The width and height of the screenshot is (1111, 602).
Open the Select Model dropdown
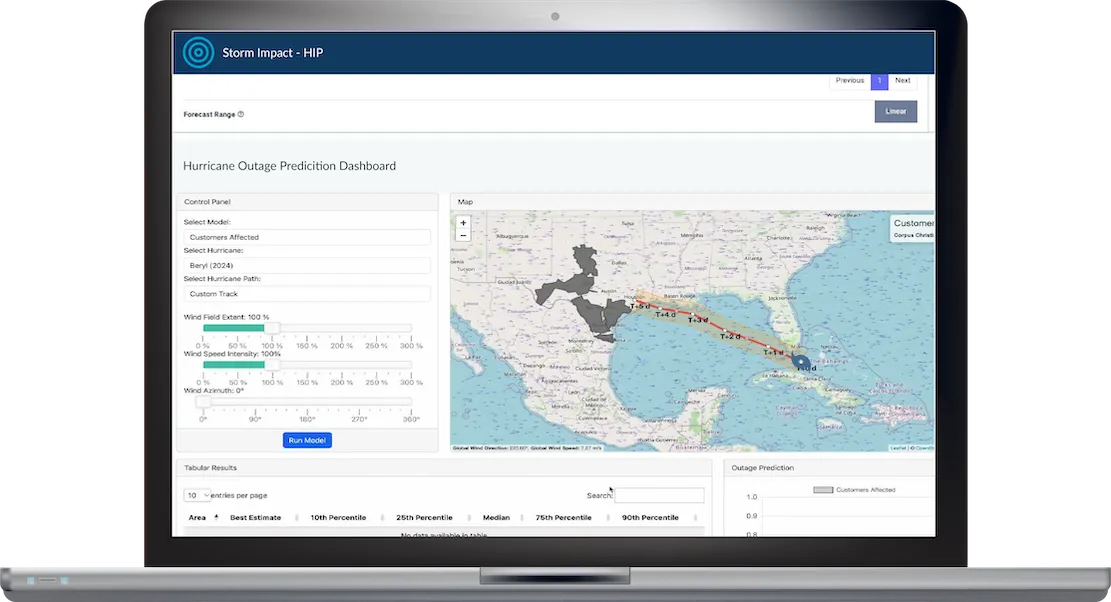[x=307, y=237]
